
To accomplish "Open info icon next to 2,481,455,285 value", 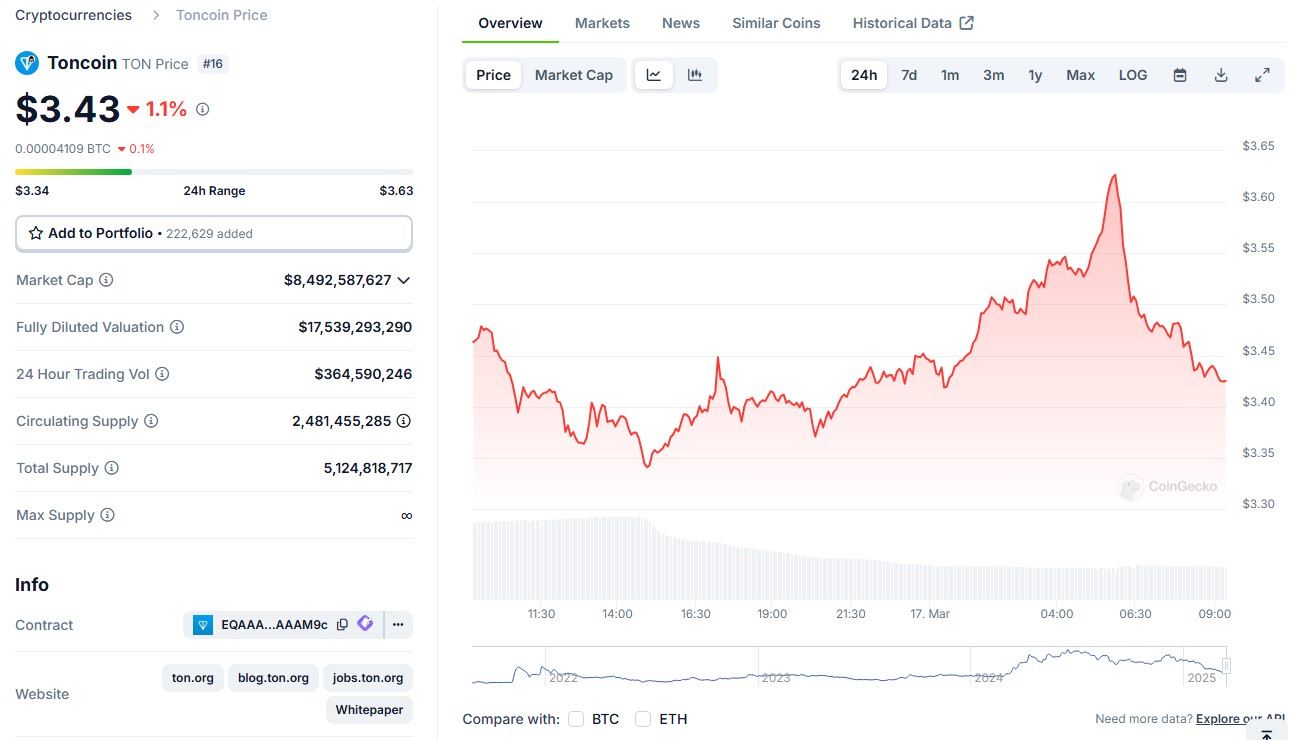I will pos(404,421).
